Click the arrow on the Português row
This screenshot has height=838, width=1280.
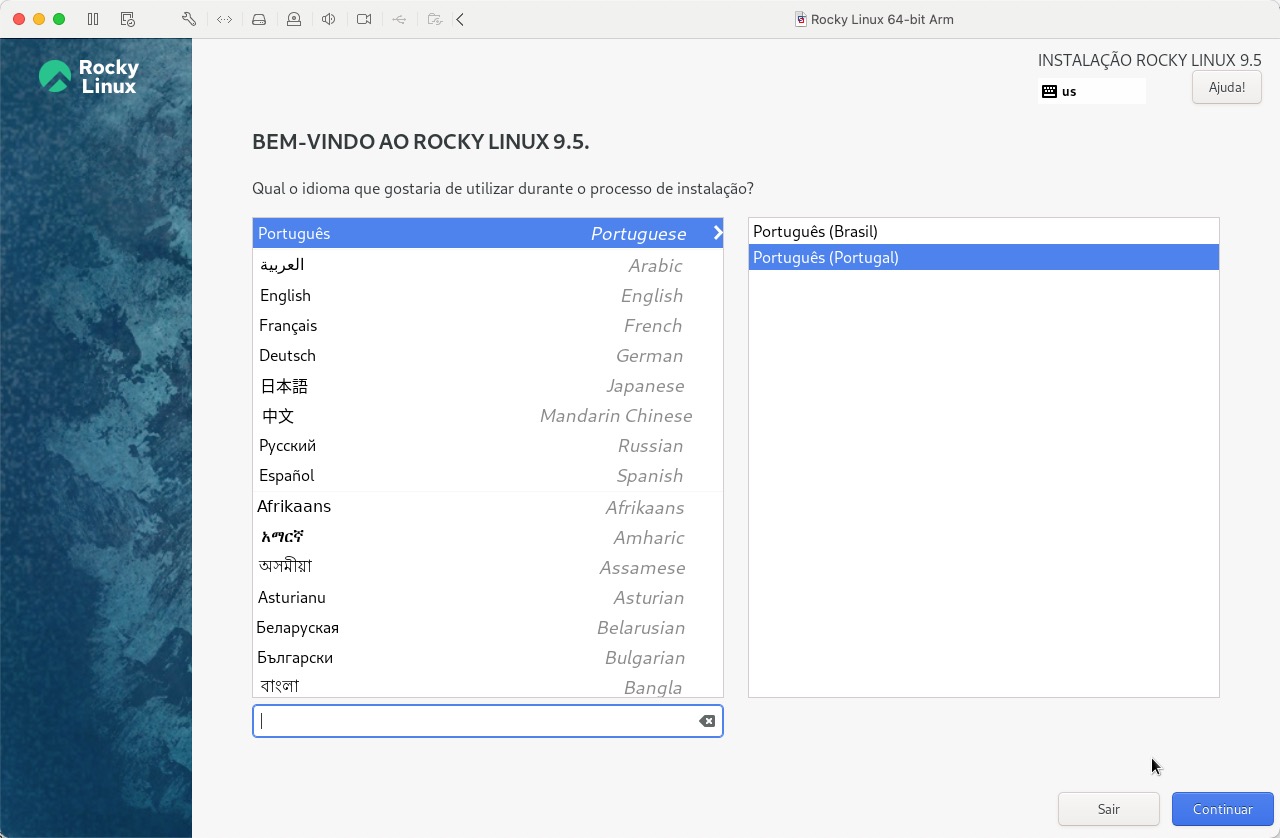(x=717, y=233)
